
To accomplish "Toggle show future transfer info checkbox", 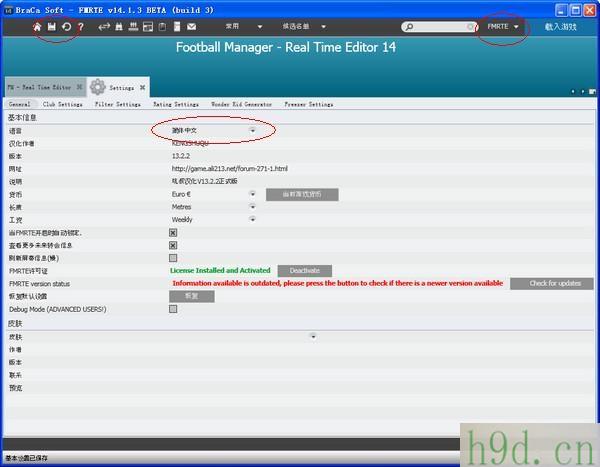I will [173, 245].
